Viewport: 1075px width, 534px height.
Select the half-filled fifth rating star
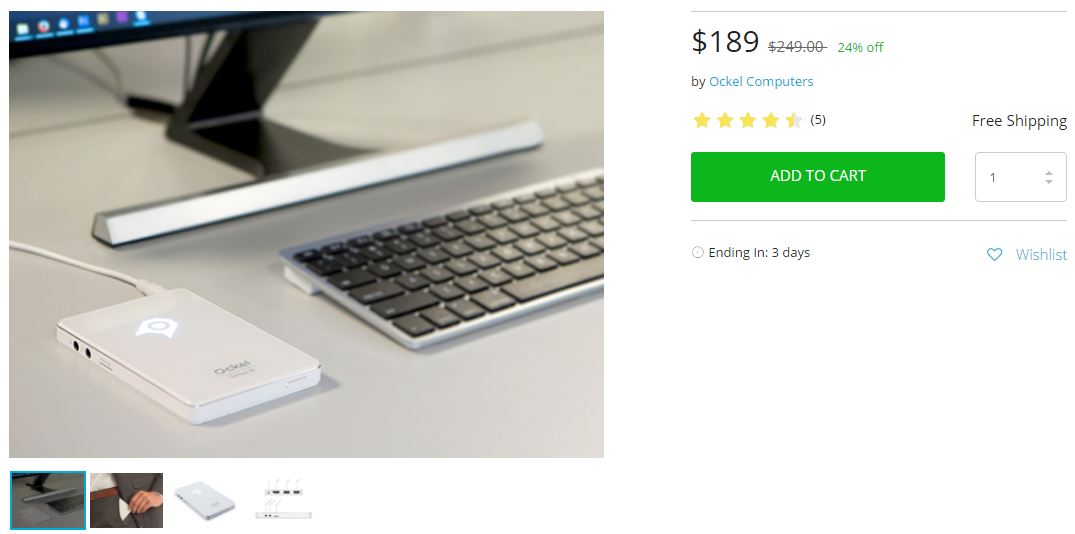794,121
